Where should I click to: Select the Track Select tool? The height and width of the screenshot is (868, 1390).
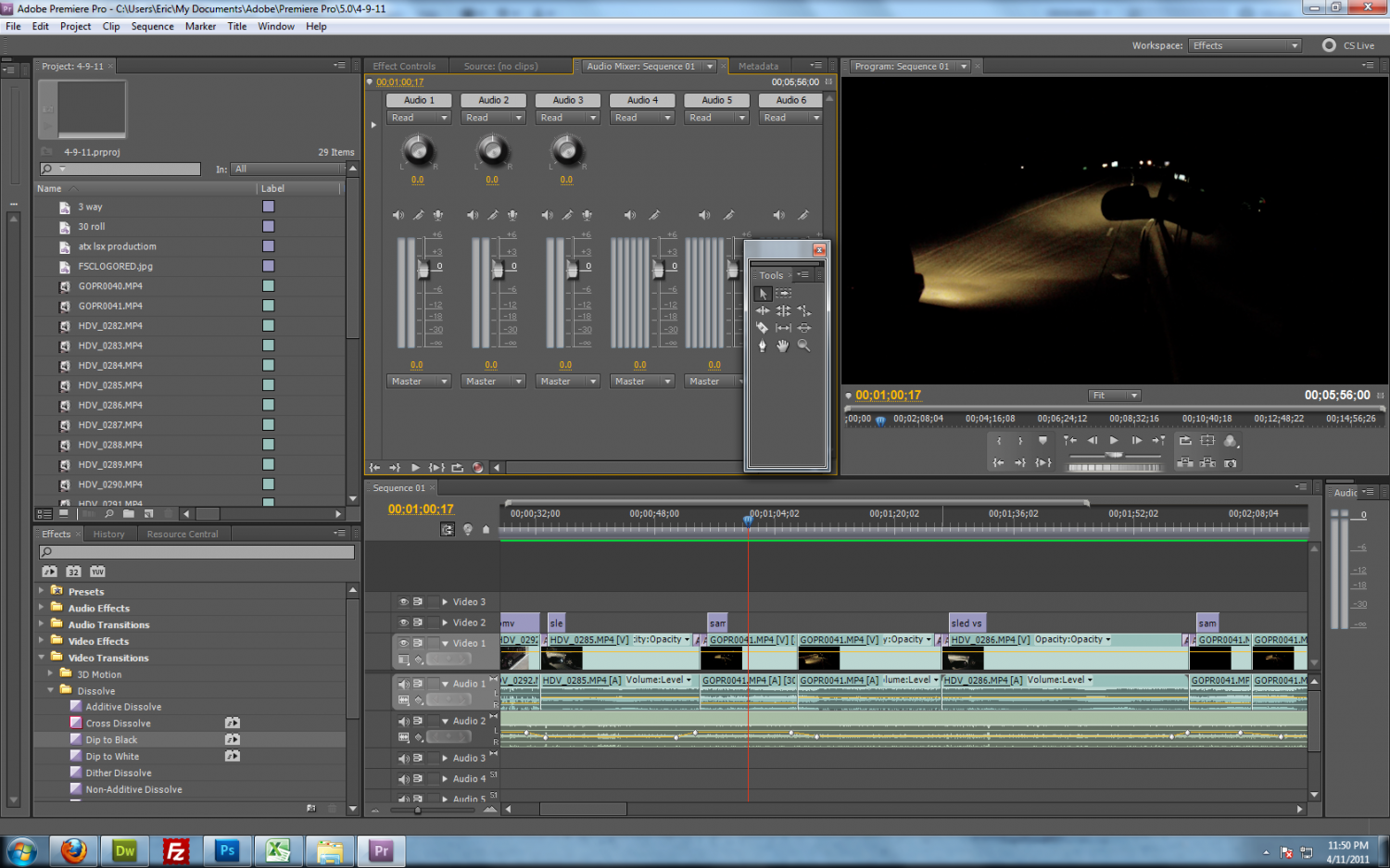pos(783,293)
